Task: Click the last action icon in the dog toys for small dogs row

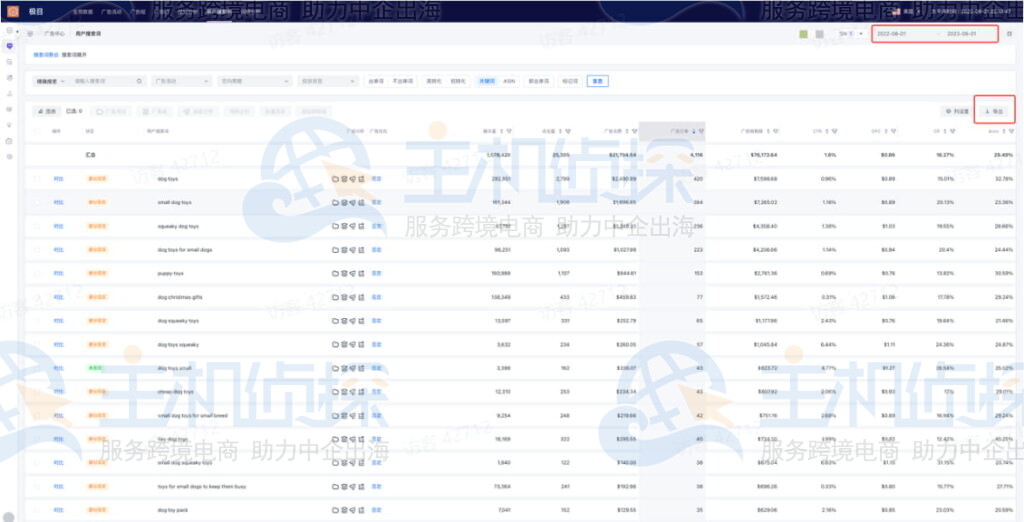Action: [361, 250]
